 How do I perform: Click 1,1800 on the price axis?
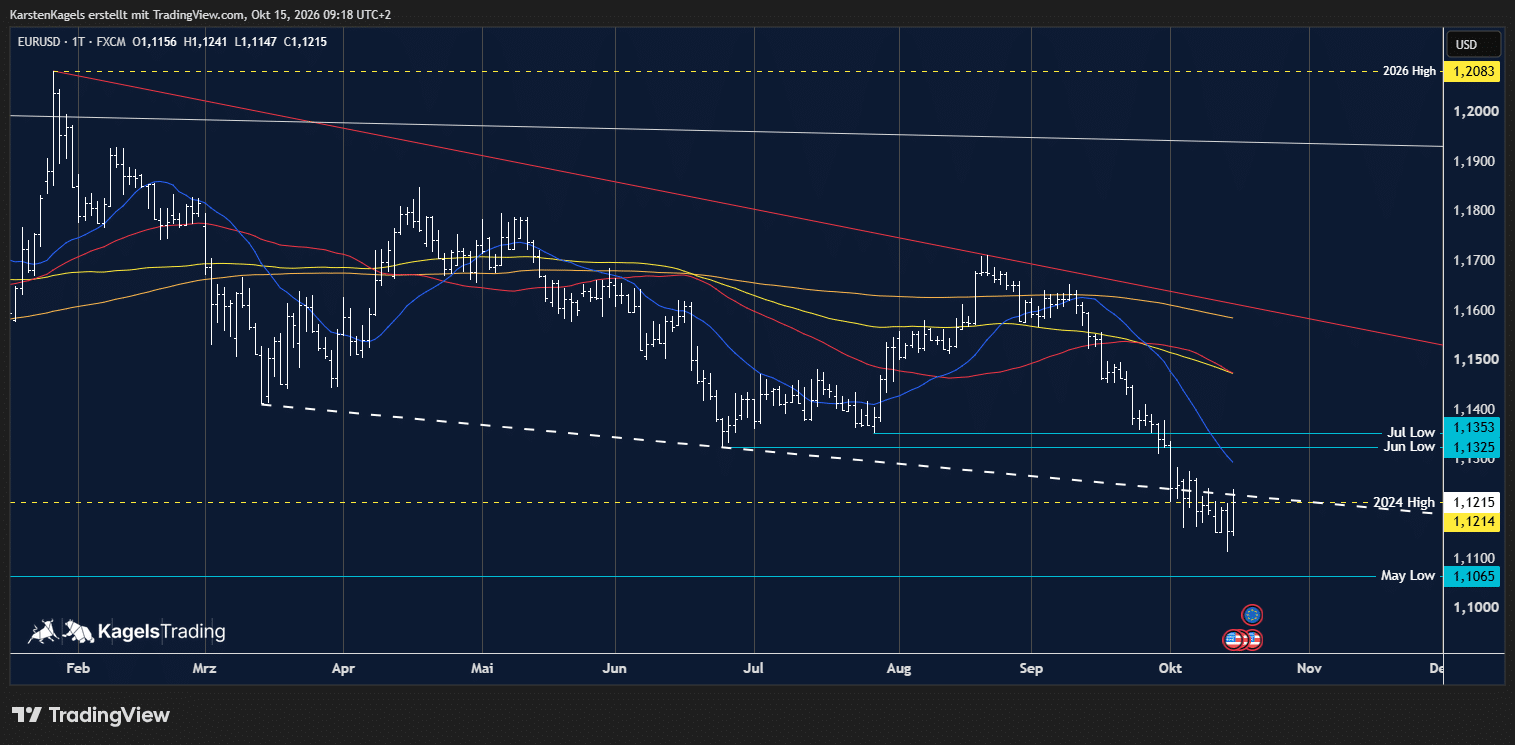1474,211
